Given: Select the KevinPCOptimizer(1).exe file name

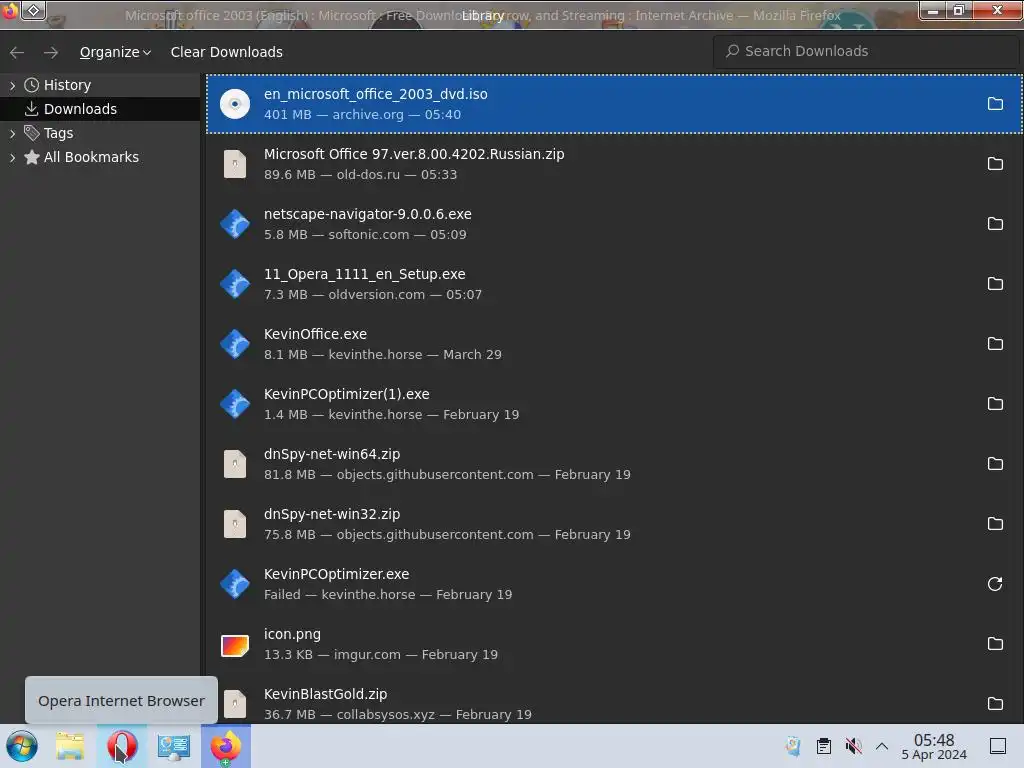Looking at the screenshot, I should coord(347,394).
